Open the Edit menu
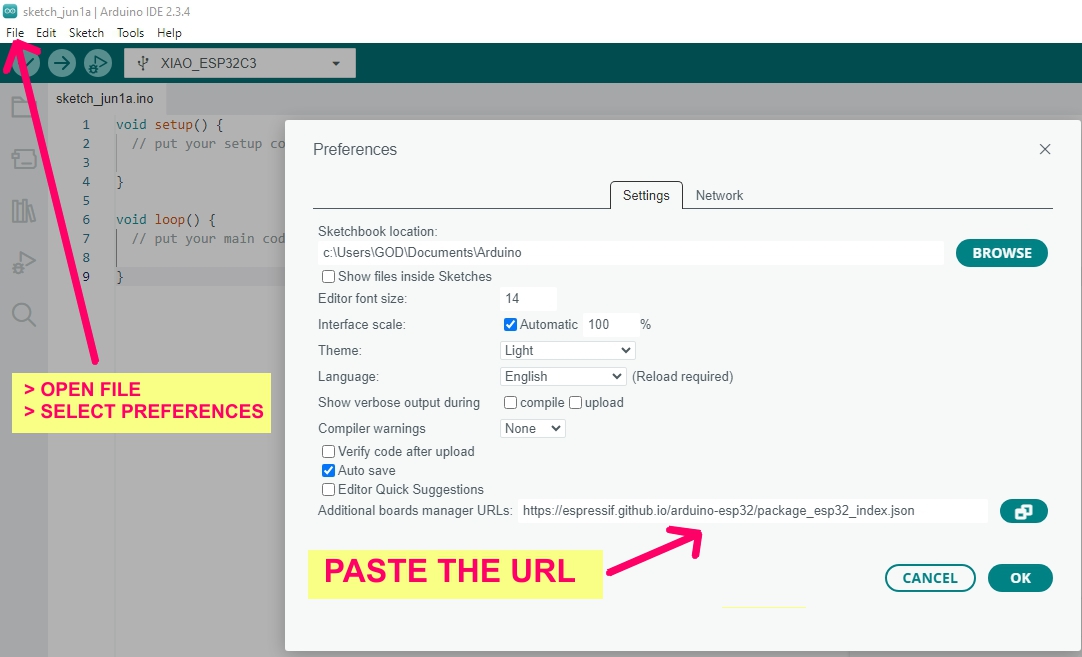1082x657 pixels. pos(46,32)
